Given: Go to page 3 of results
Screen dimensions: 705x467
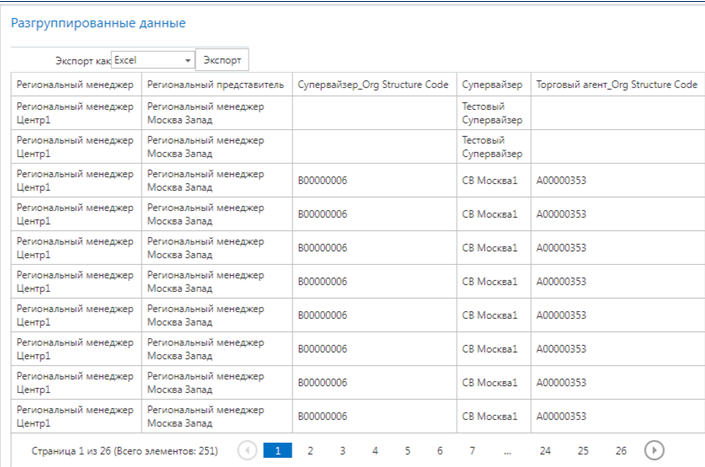Looking at the screenshot, I should pos(343,451).
